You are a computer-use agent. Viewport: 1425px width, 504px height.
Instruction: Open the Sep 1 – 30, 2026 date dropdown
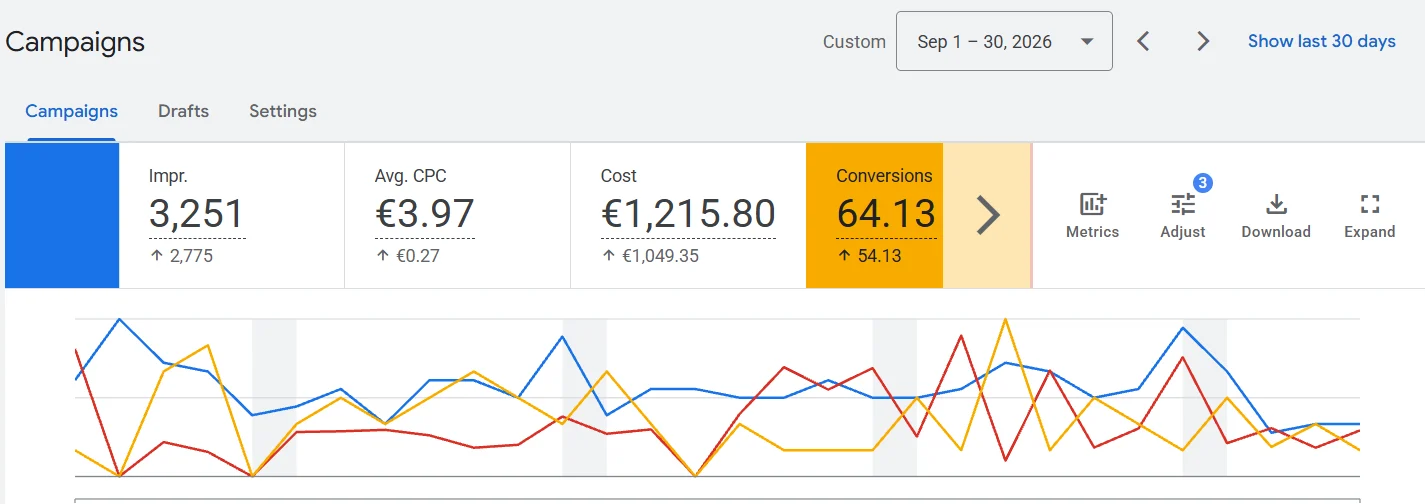pos(1004,41)
